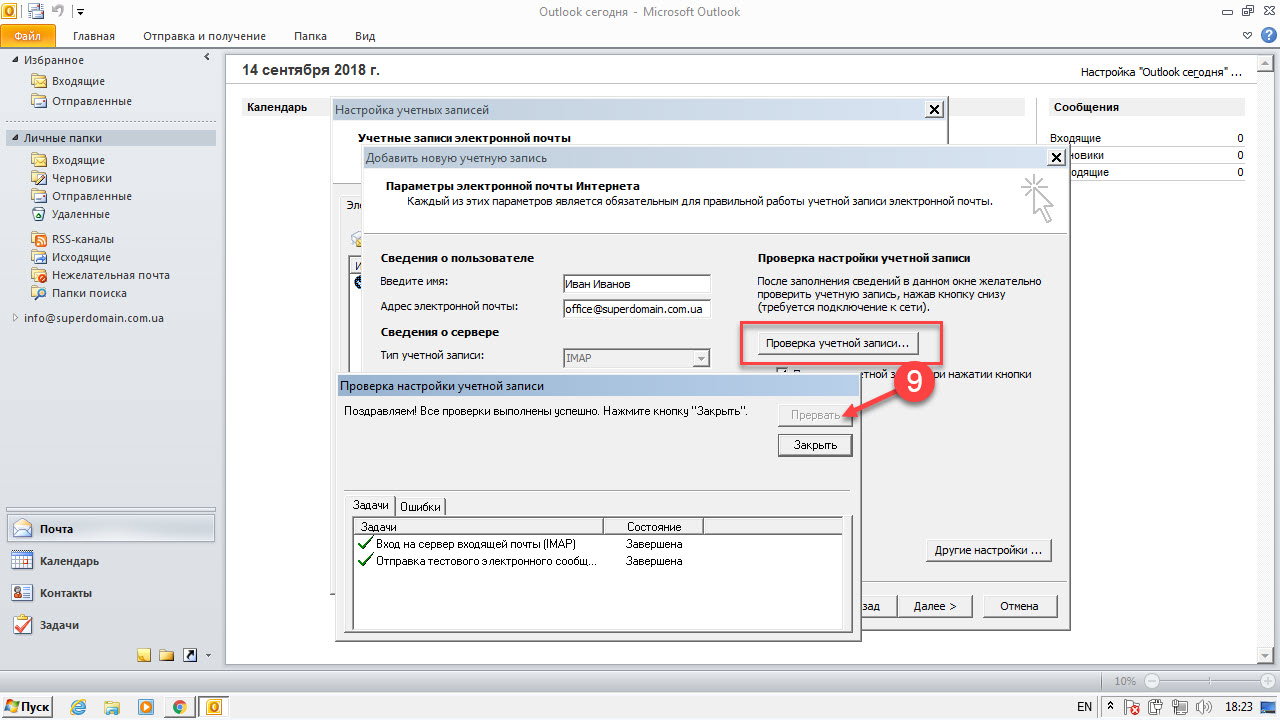Open the Файл tab
The width and height of the screenshot is (1280, 720).
coord(28,35)
